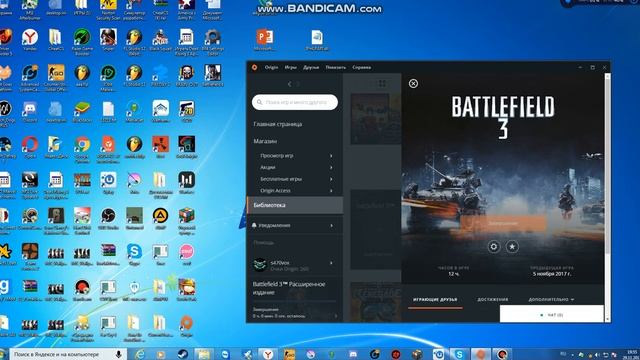The height and width of the screenshot is (360, 640).
Task: Open Steam from taskbar
Action: click(183, 354)
